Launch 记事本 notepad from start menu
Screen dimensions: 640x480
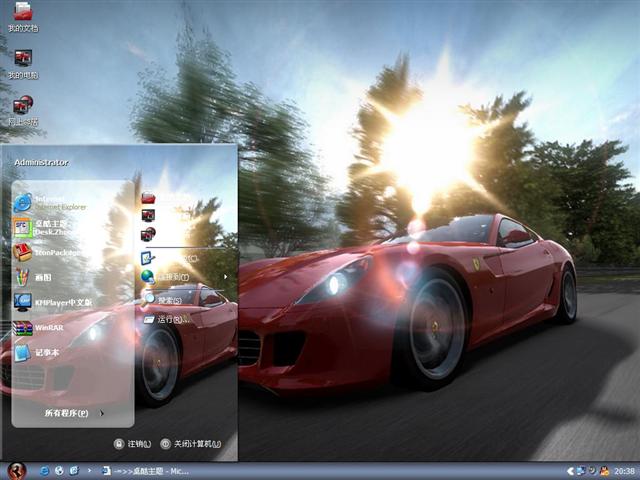click(37, 352)
